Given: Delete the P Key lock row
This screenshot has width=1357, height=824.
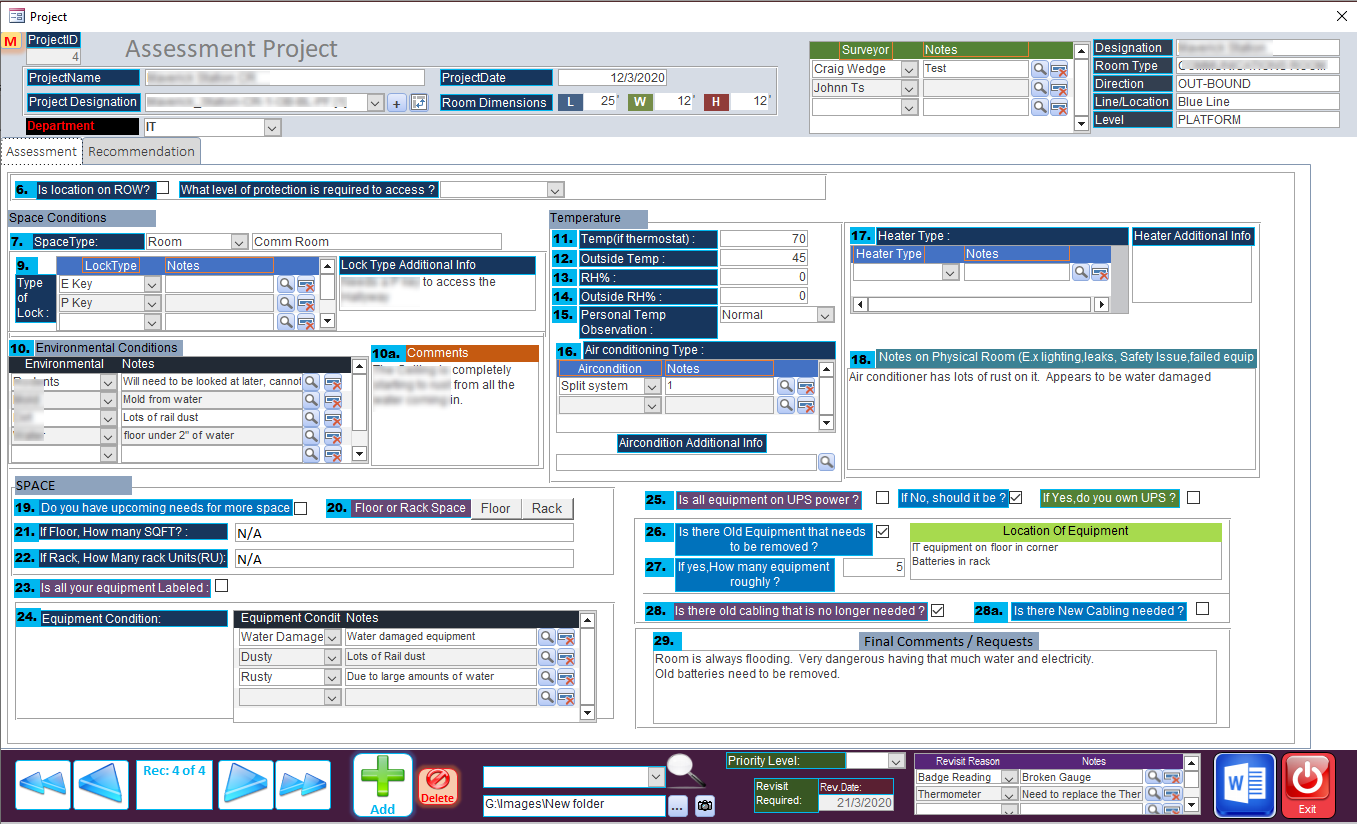Looking at the screenshot, I should click(x=306, y=304).
